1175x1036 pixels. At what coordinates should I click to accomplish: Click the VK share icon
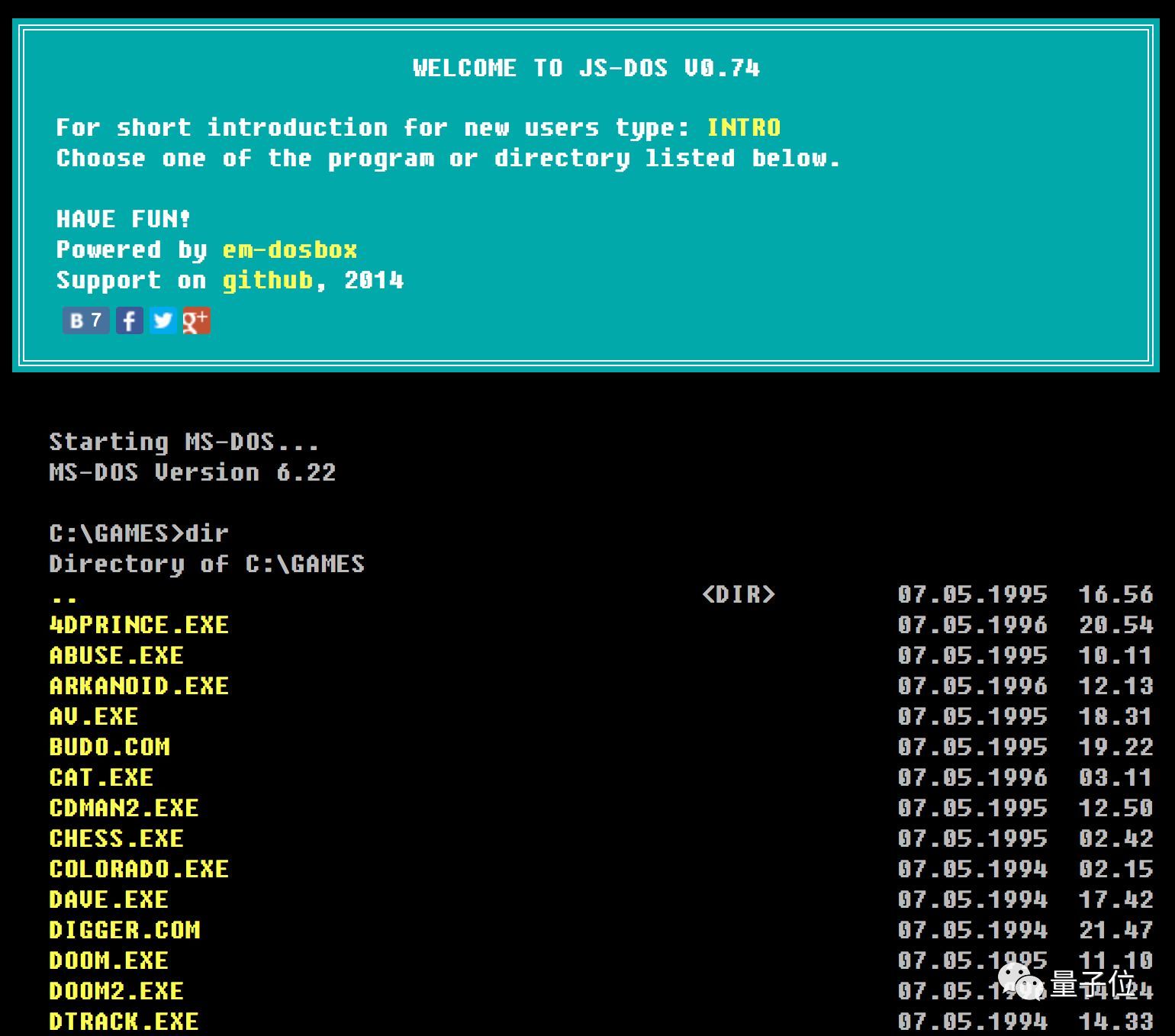(x=85, y=320)
